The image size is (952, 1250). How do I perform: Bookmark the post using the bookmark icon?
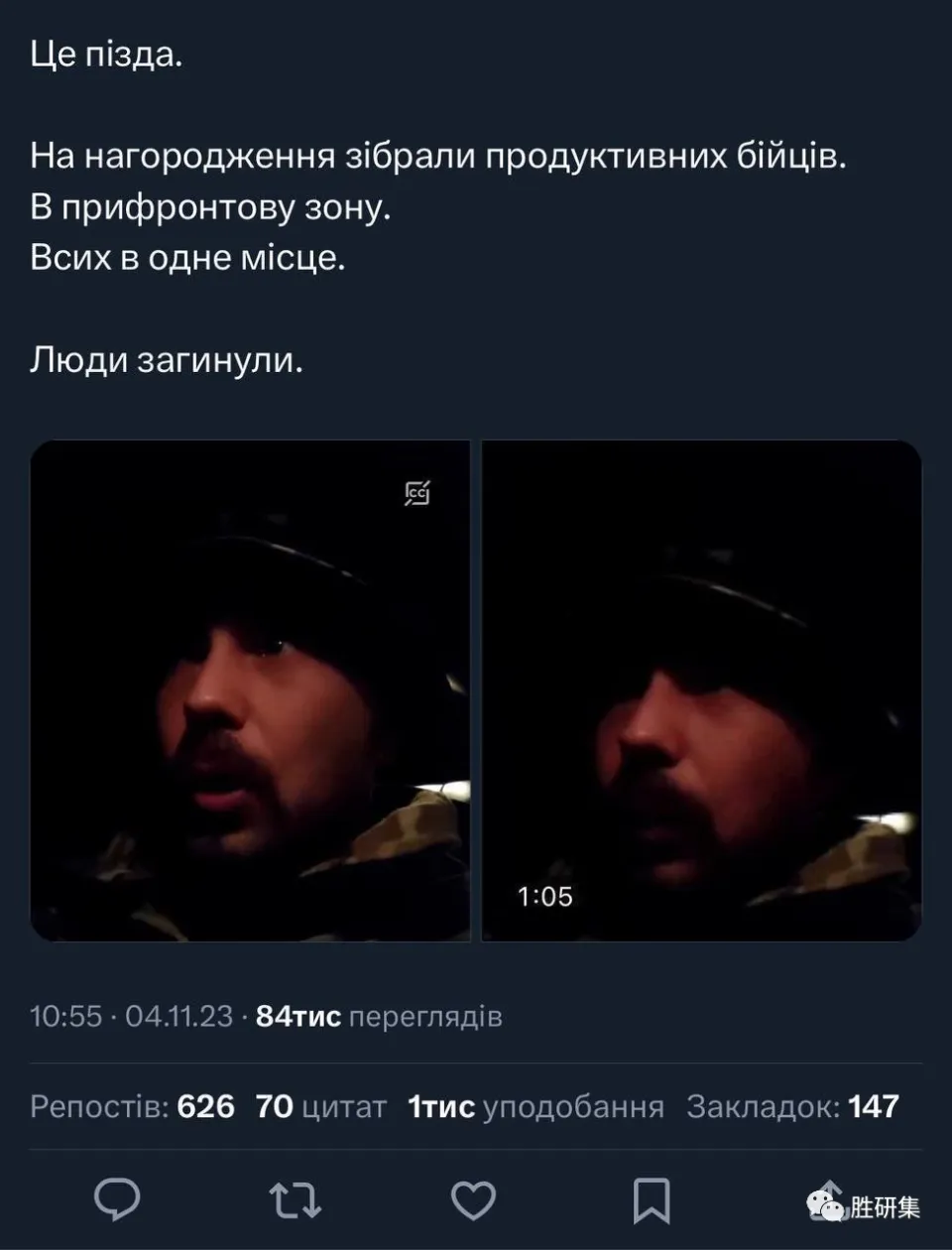652,1199
